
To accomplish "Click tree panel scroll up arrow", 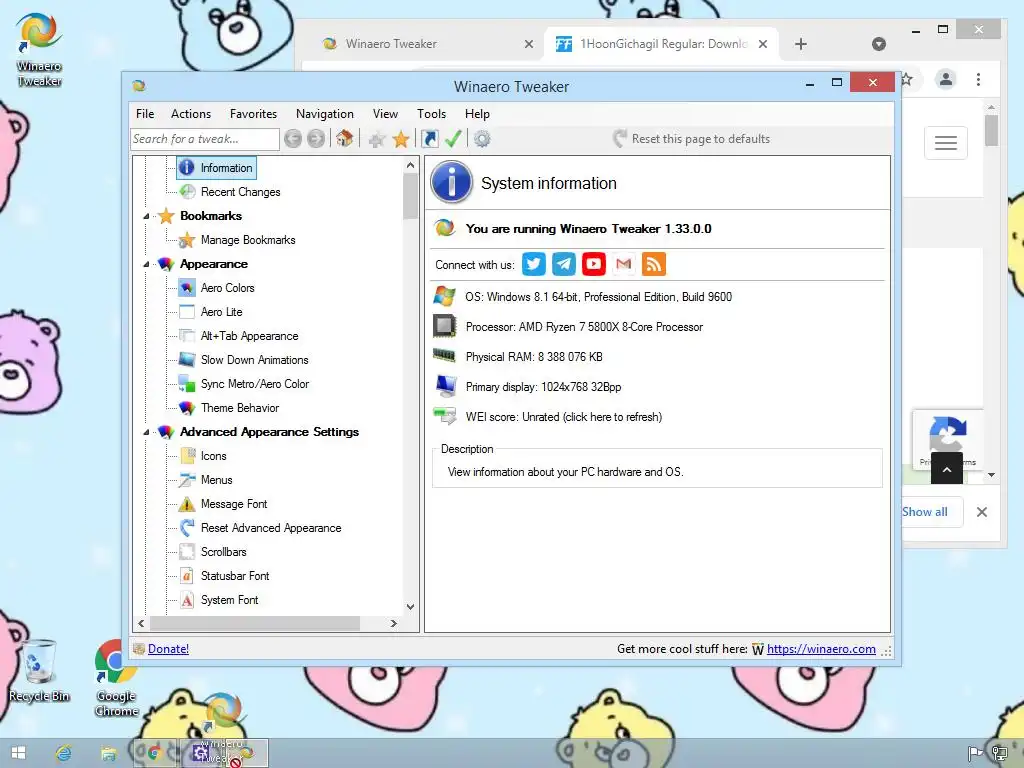I will [x=410, y=165].
